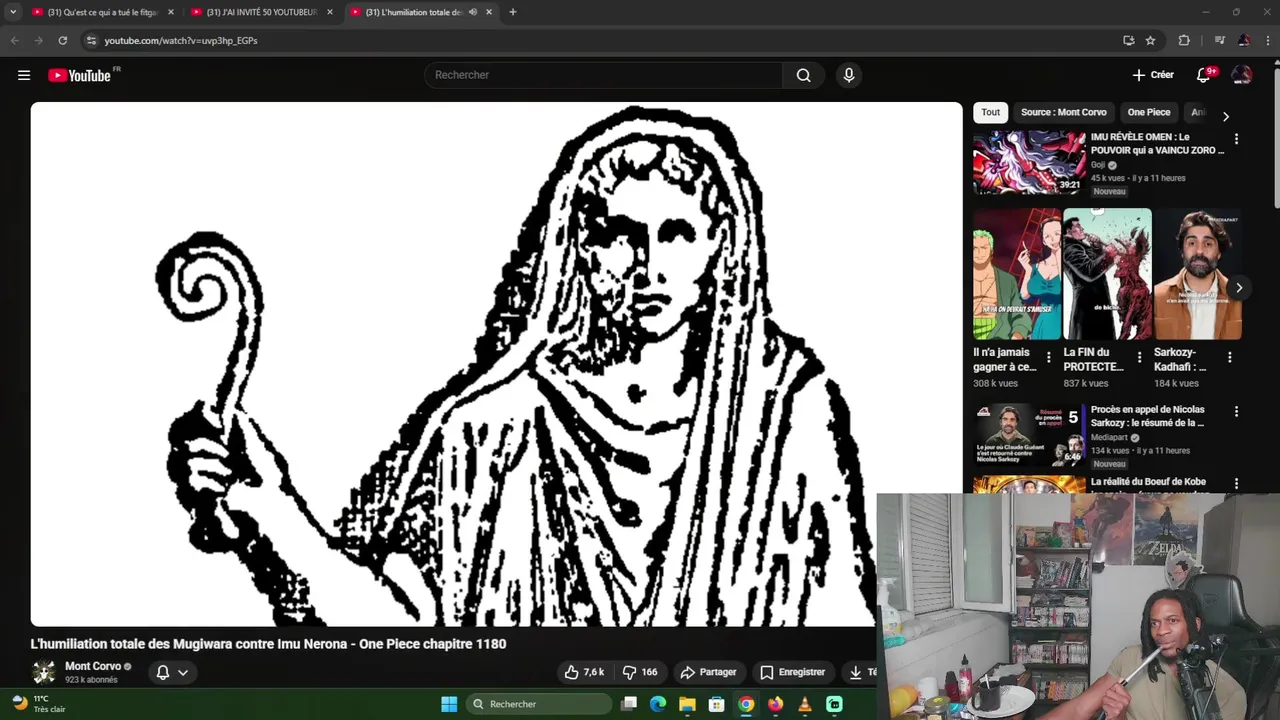Save video with Enregistrer button

[792, 672]
